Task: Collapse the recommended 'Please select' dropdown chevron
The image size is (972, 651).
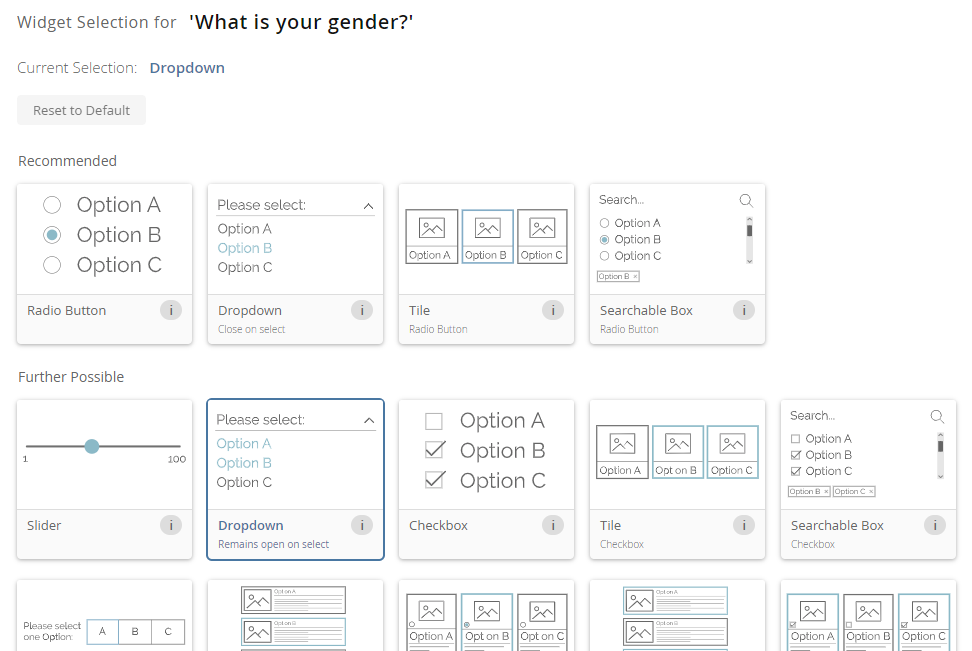Action: pyautogui.click(x=368, y=206)
